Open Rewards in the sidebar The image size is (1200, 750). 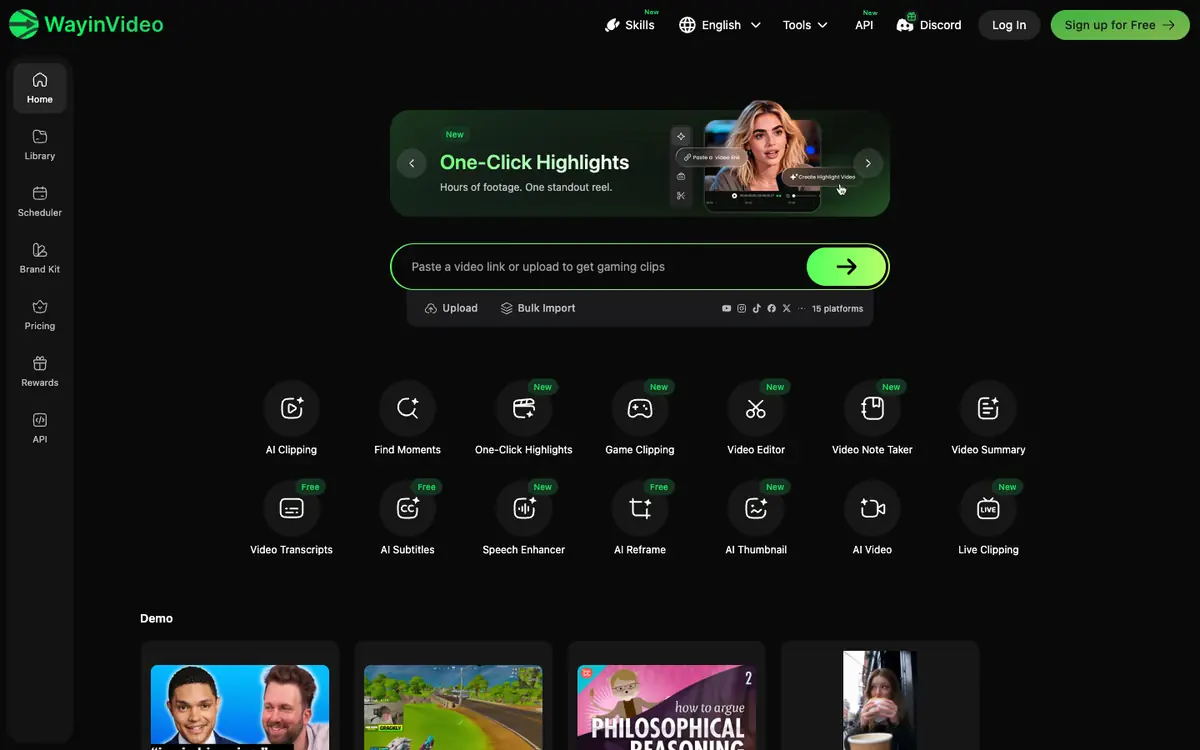(40, 371)
